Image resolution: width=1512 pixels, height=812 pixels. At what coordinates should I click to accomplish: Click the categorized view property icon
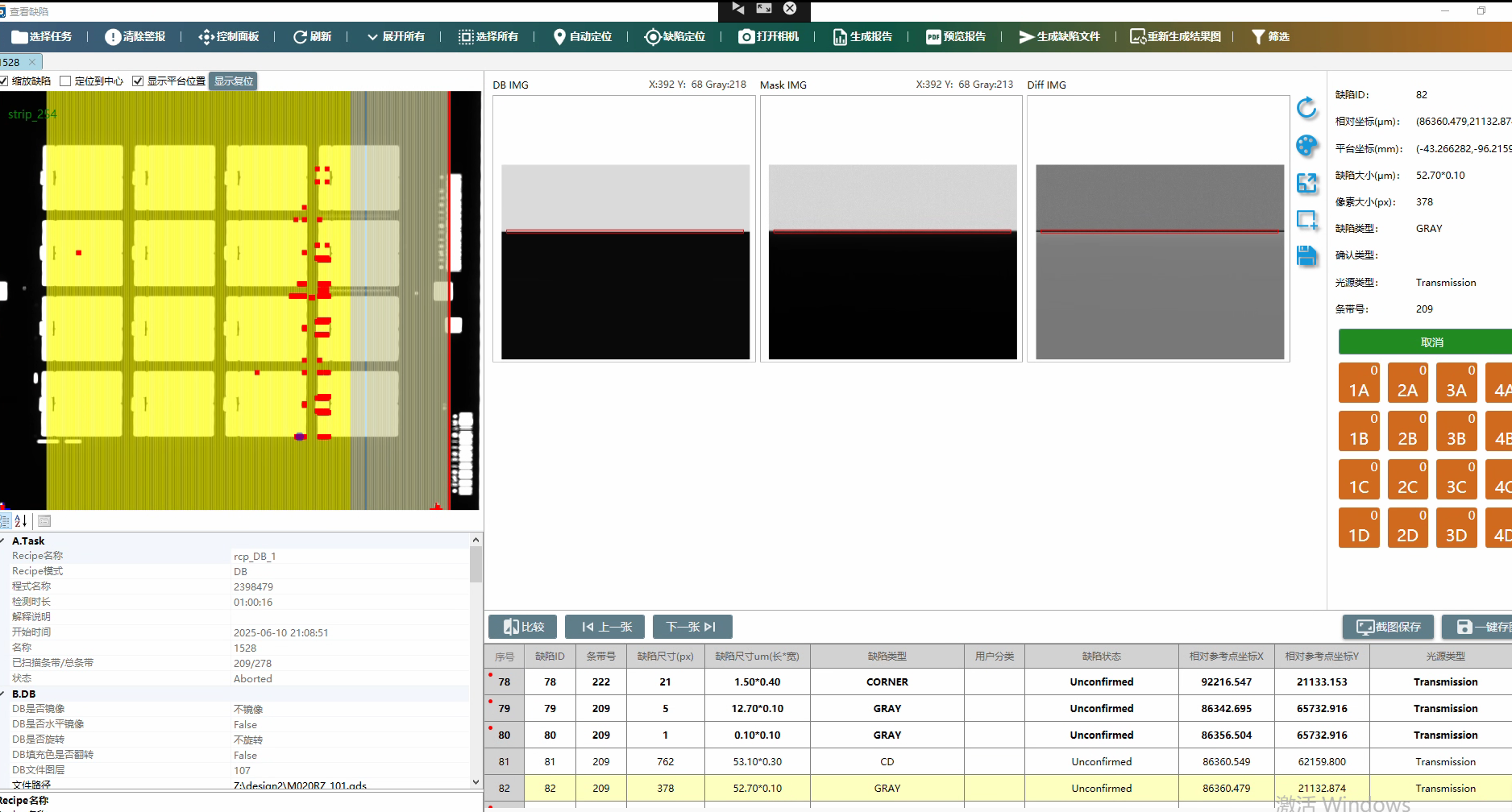tap(5, 521)
